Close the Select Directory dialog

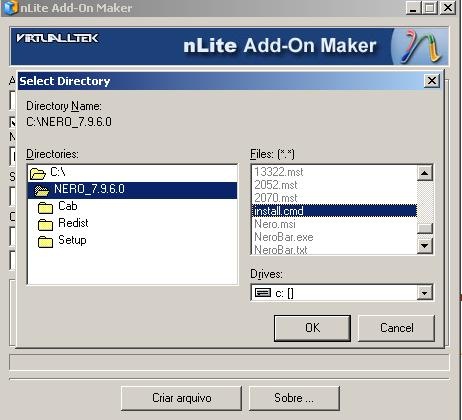tap(432, 81)
